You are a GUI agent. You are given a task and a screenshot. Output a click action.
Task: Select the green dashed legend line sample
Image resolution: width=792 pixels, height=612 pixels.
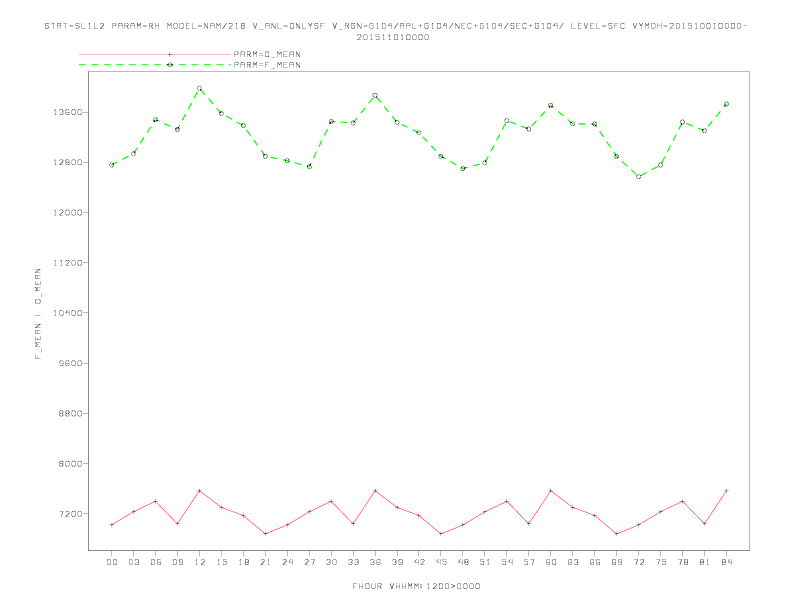tap(155, 65)
